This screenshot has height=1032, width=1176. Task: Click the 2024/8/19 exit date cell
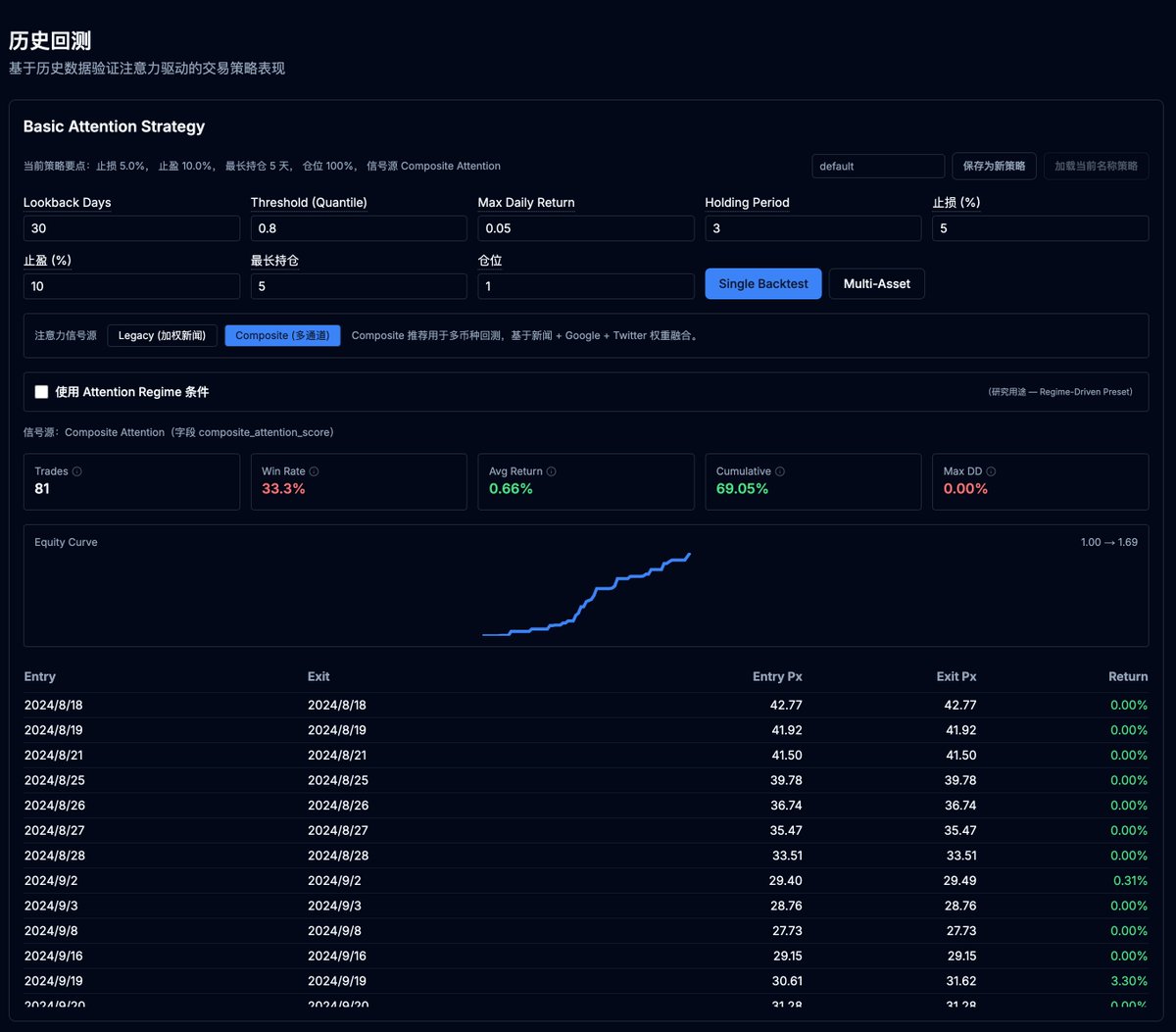tap(337, 730)
